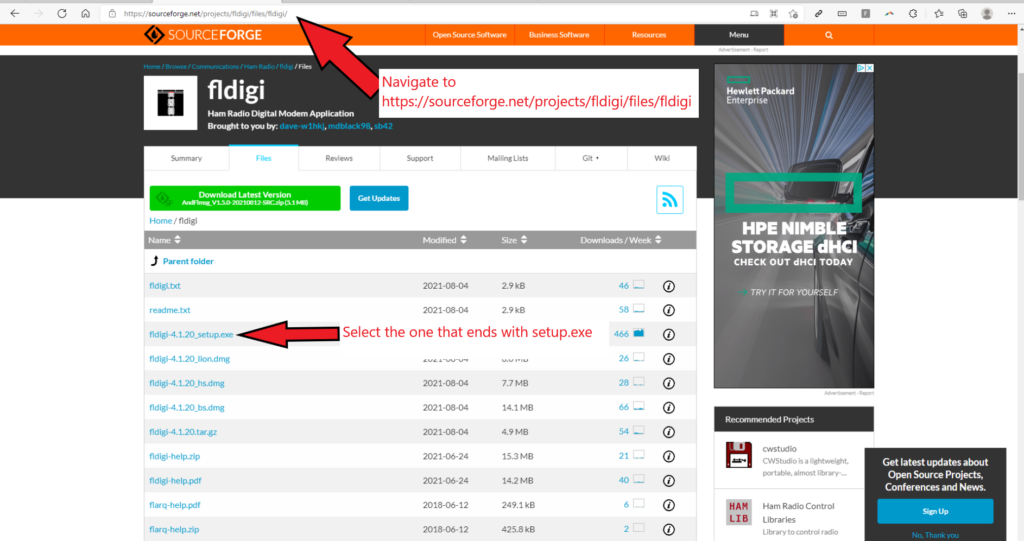Click the SourceForge logo
Screen dimensions: 1024x541
(x=203, y=35)
